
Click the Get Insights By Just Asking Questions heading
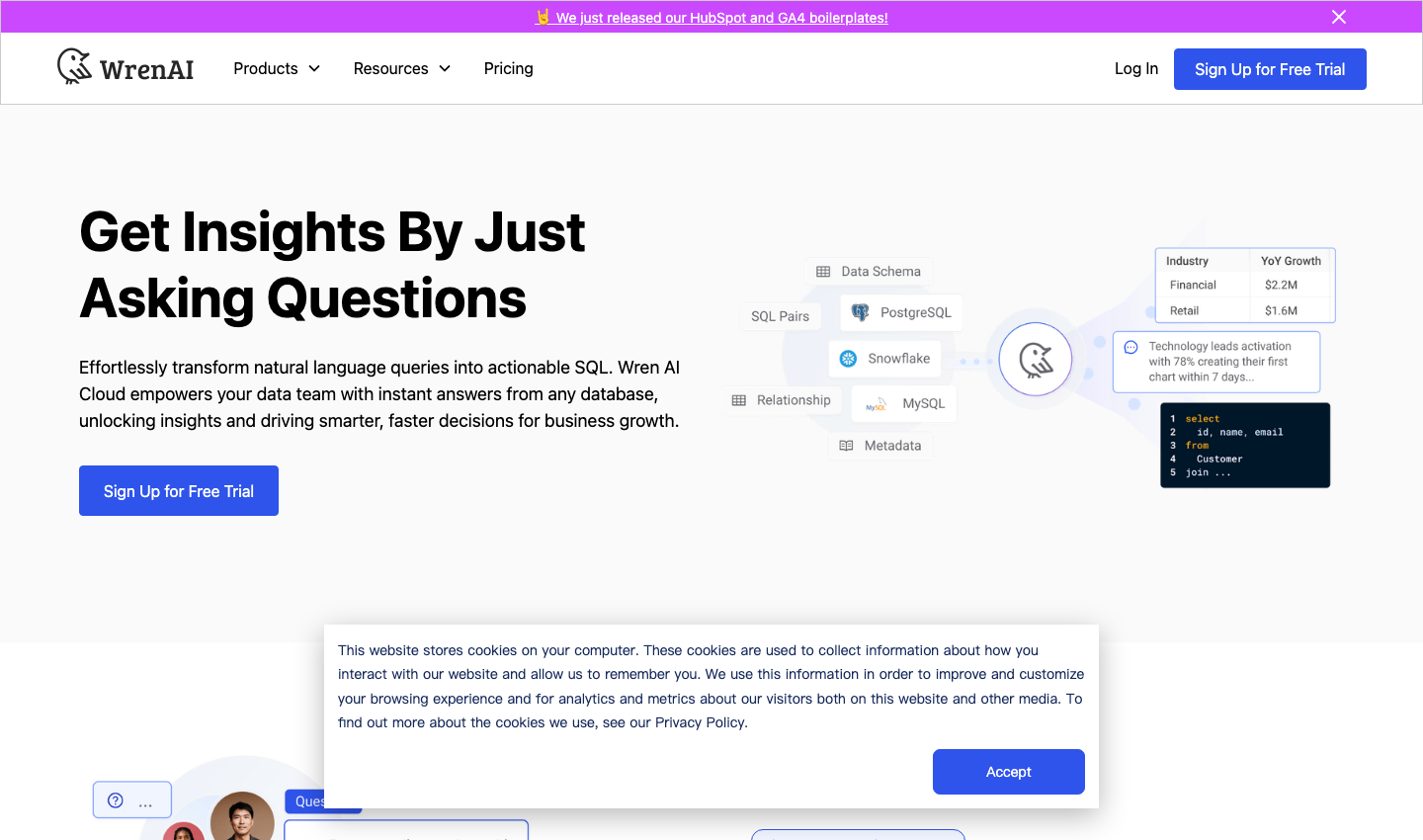332,265
